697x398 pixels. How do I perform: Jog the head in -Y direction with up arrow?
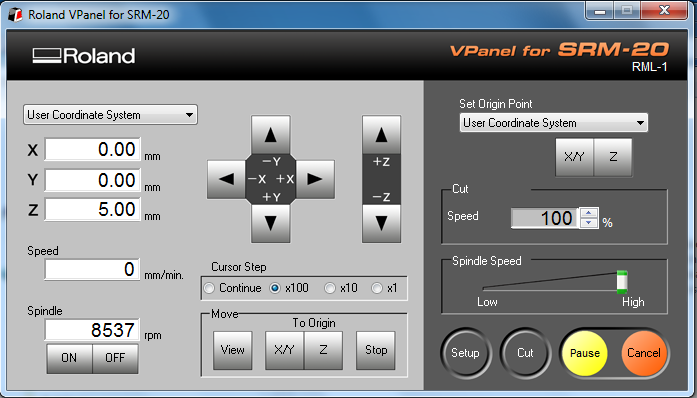click(270, 135)
